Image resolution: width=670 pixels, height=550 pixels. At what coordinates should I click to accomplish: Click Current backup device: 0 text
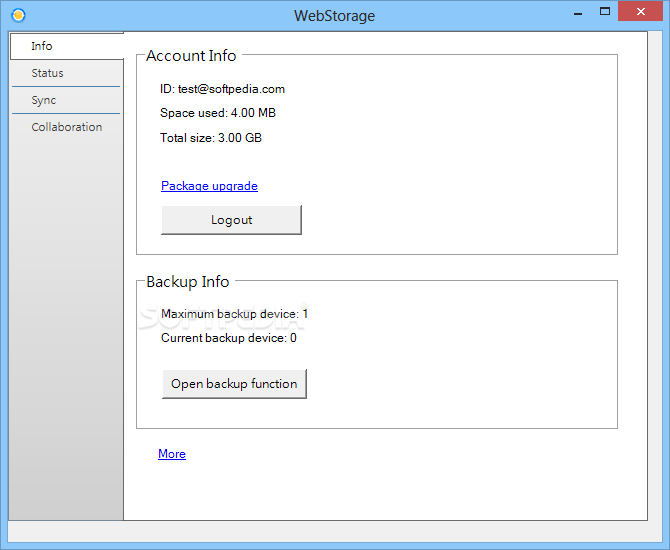click(229, 338)
